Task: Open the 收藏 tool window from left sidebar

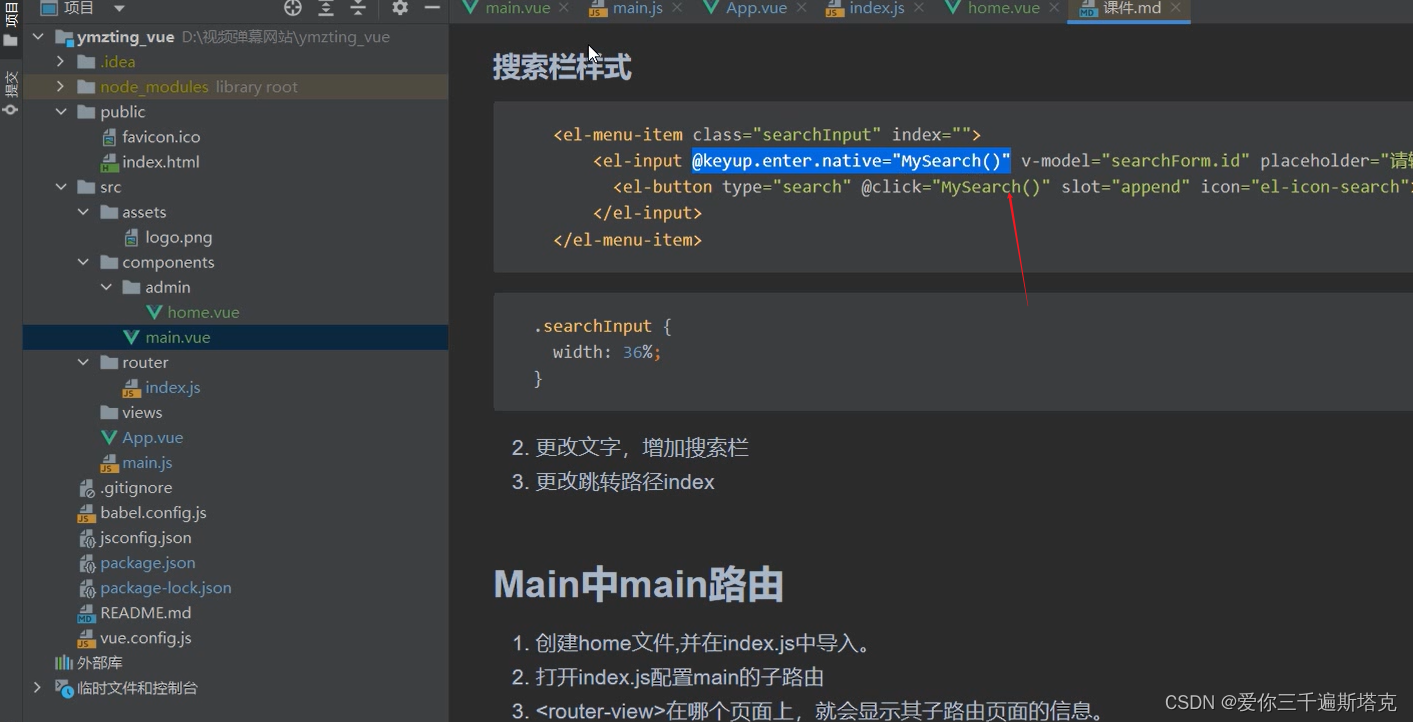Action: click(x=10, y=85)
